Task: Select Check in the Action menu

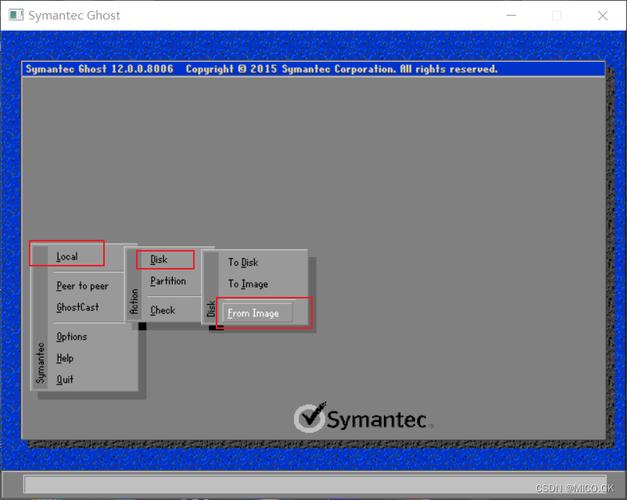Action: [x=163, y=310]
